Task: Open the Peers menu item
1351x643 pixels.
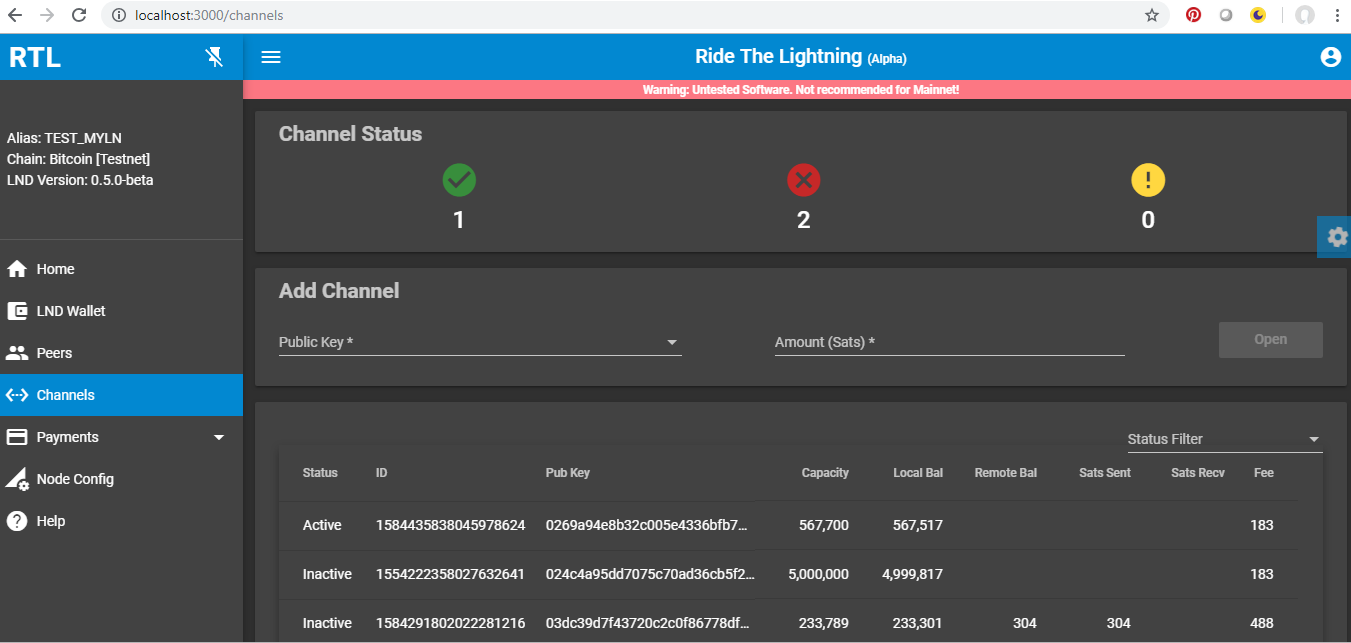Action: click(x=121, y=353)
